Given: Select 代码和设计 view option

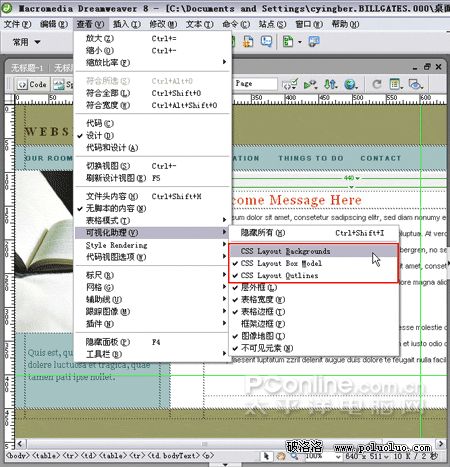Looking at the screenshot, I should [x=152, y=148].
